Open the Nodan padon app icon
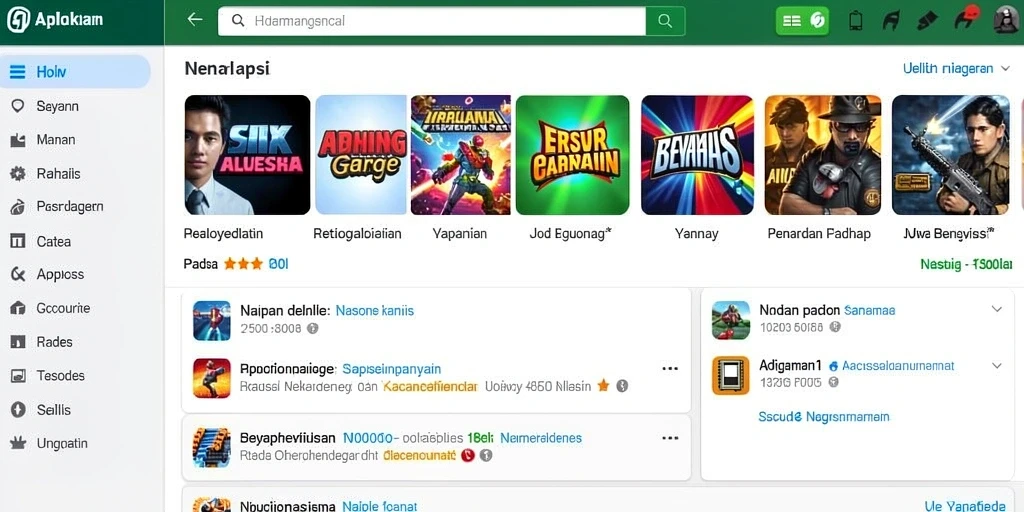 pos(731,320)
